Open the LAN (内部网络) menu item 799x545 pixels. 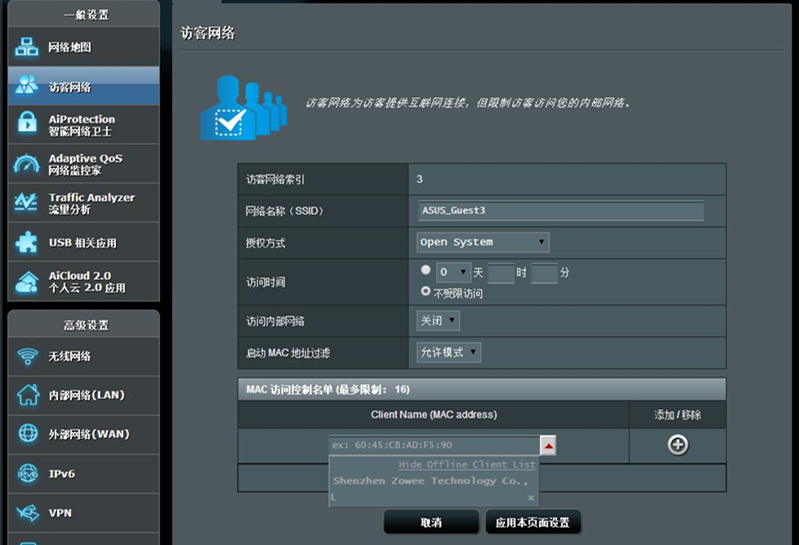tap(84, 395)
